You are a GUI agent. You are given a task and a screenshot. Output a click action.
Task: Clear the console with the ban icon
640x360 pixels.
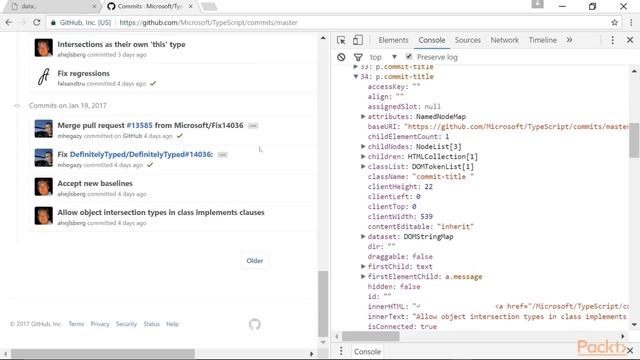click(x=341, y=57)
